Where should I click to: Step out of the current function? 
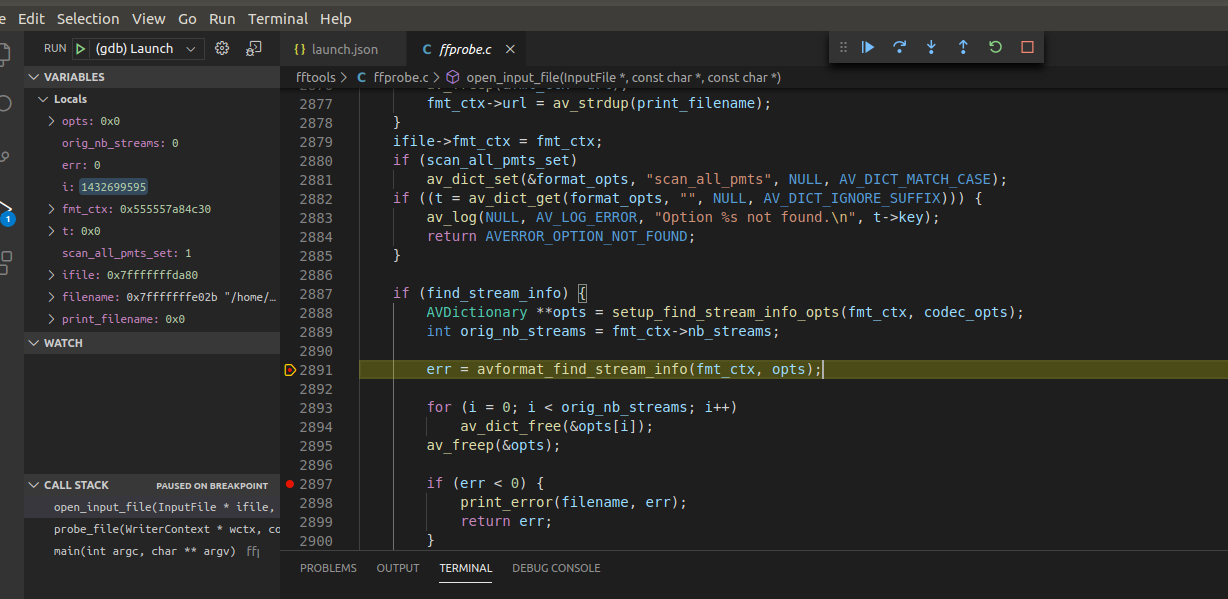click(x=963, y=47)
